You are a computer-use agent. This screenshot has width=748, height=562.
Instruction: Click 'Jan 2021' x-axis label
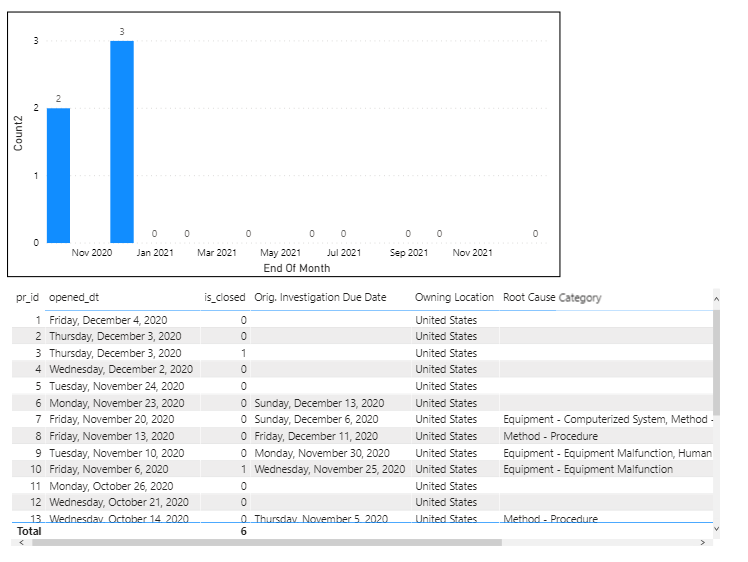[x=155, y=253]
